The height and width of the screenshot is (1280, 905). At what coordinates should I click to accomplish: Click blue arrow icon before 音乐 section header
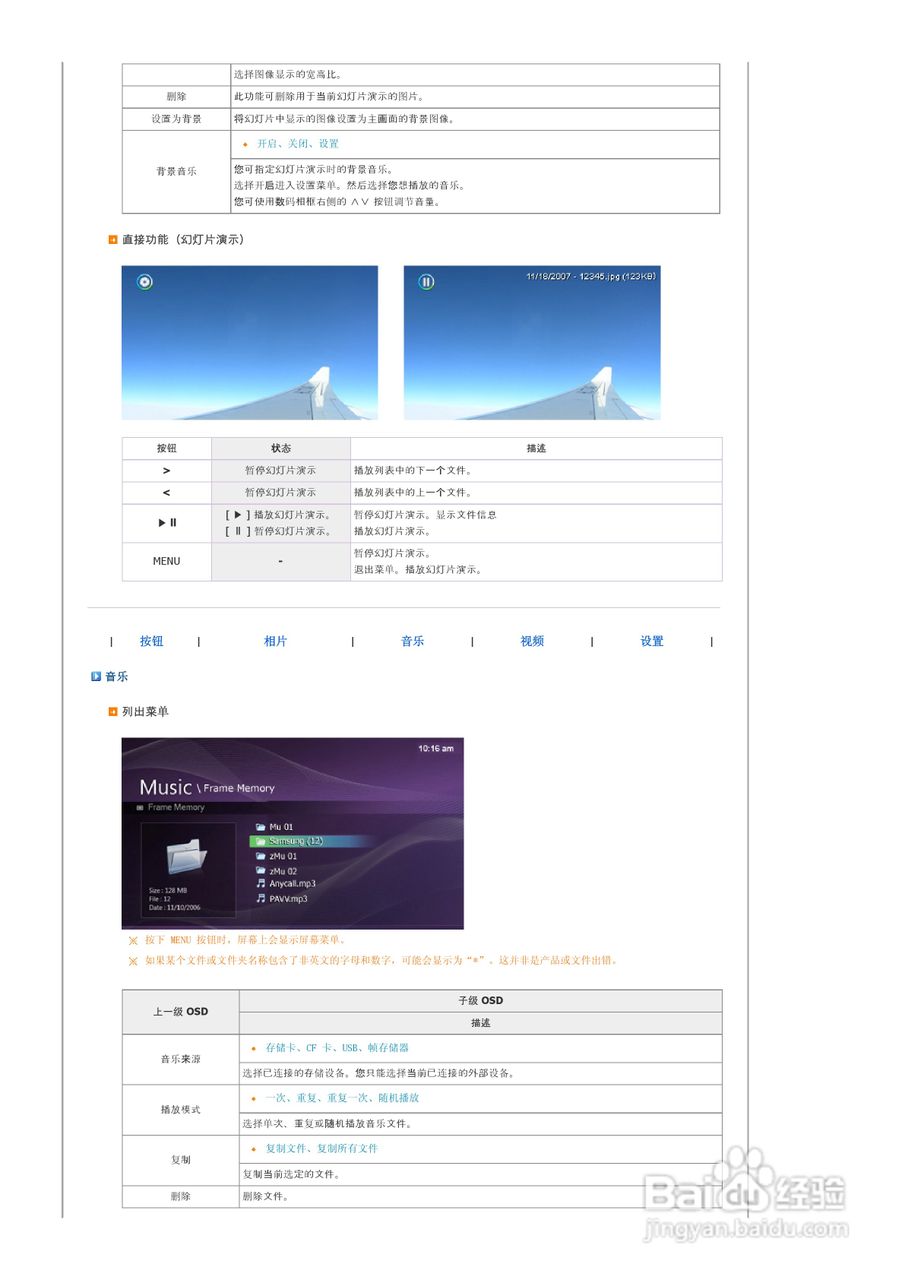click(95, 677)
